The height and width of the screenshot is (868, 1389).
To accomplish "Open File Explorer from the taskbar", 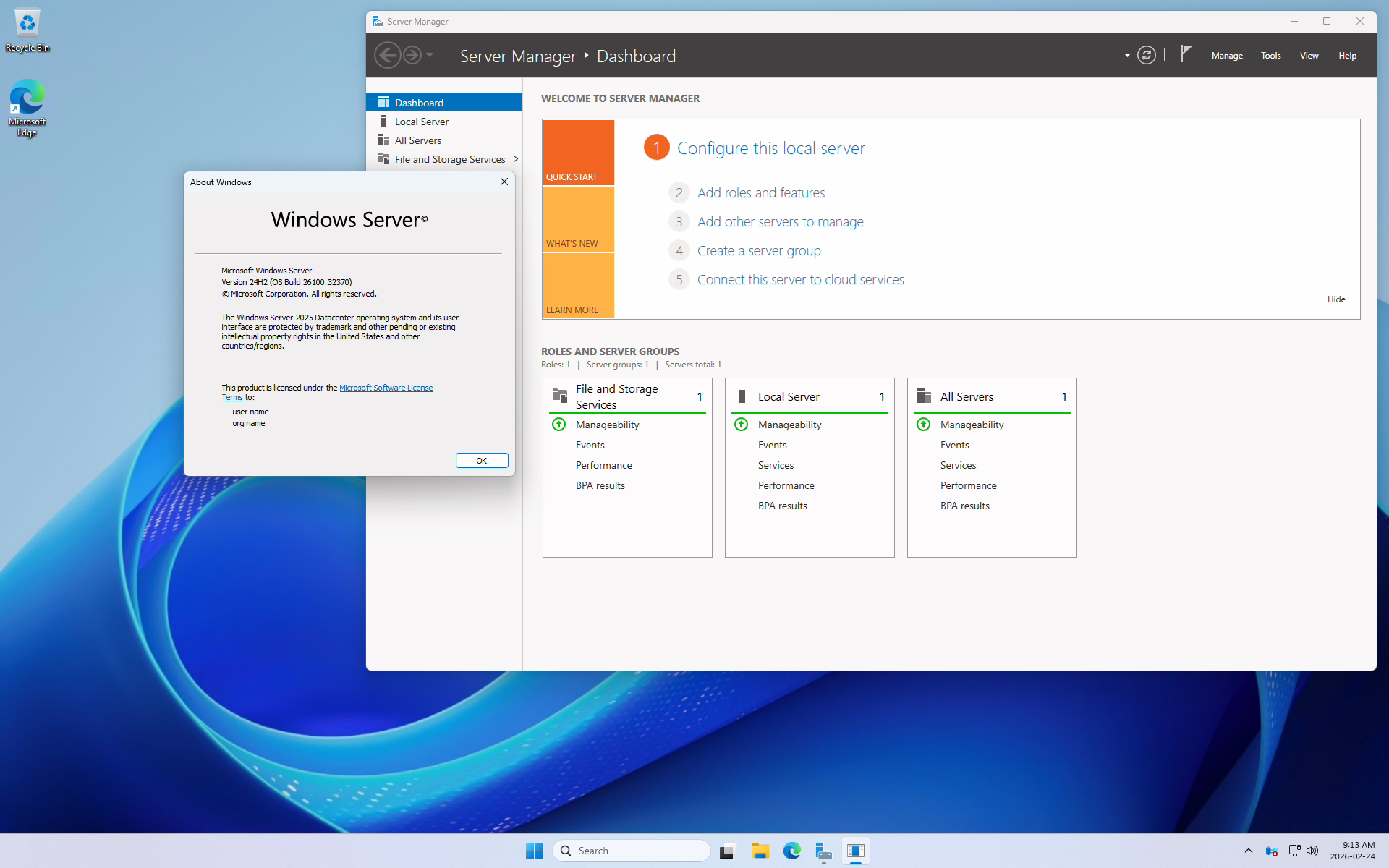I will click(760, 851).
